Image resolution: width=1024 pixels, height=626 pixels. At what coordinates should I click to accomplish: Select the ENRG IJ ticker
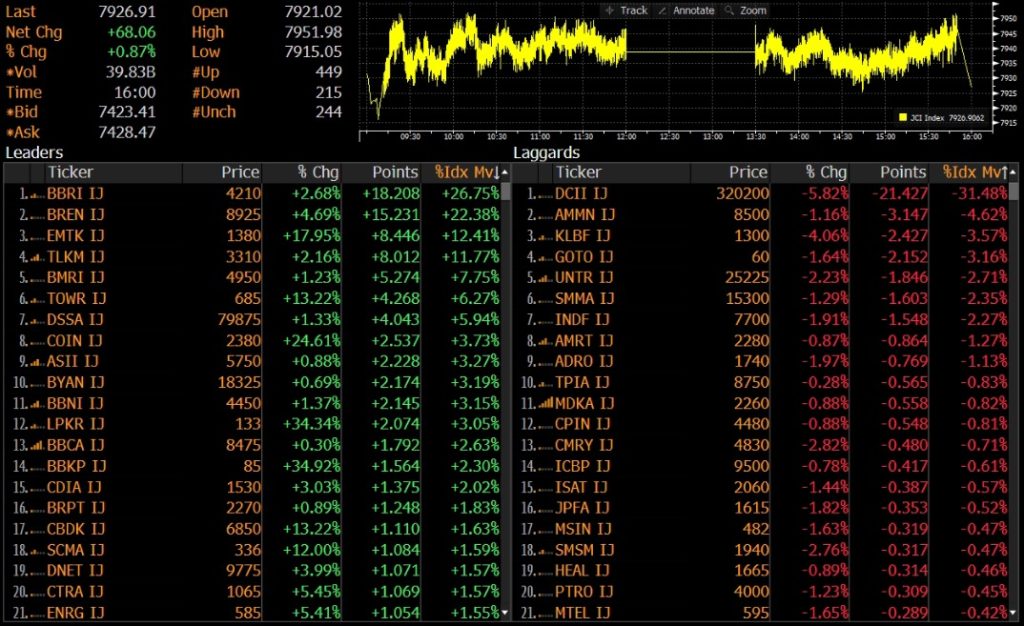(x=75, y=613)
